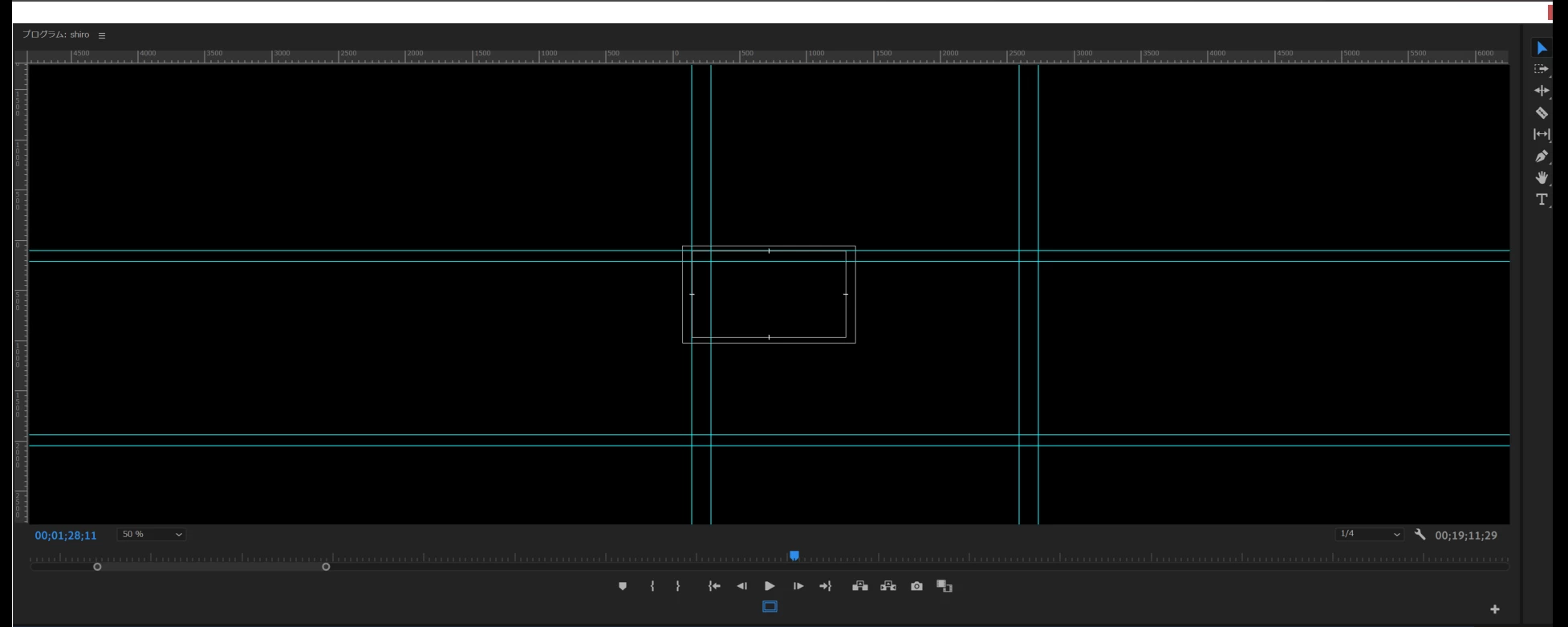The image size is (1568, 627).
Task: Step forward one frame
Action: (x=798, y=586)
